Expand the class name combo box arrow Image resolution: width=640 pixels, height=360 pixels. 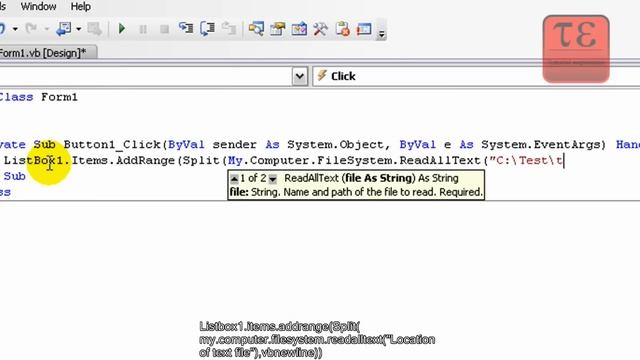(x=300, y=76)
